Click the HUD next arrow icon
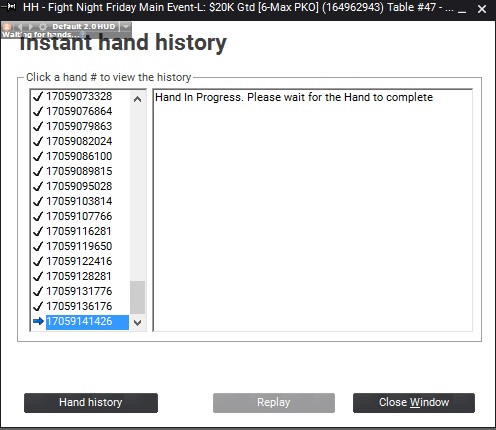The width and height of the screenshot is (496, 430). [31, 26]
